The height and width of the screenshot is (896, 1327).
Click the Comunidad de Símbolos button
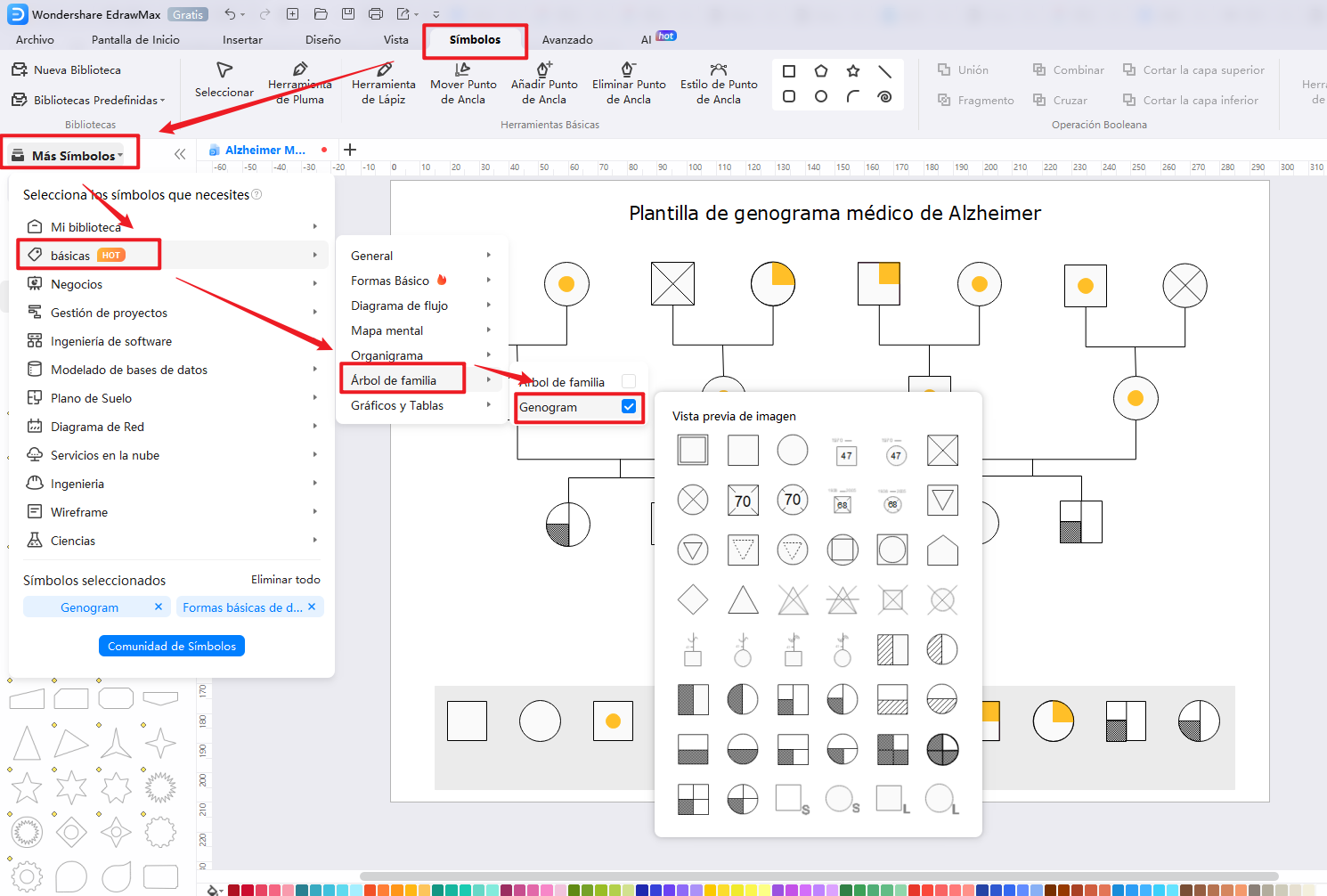pyautogui.click(x=172, y=646)
